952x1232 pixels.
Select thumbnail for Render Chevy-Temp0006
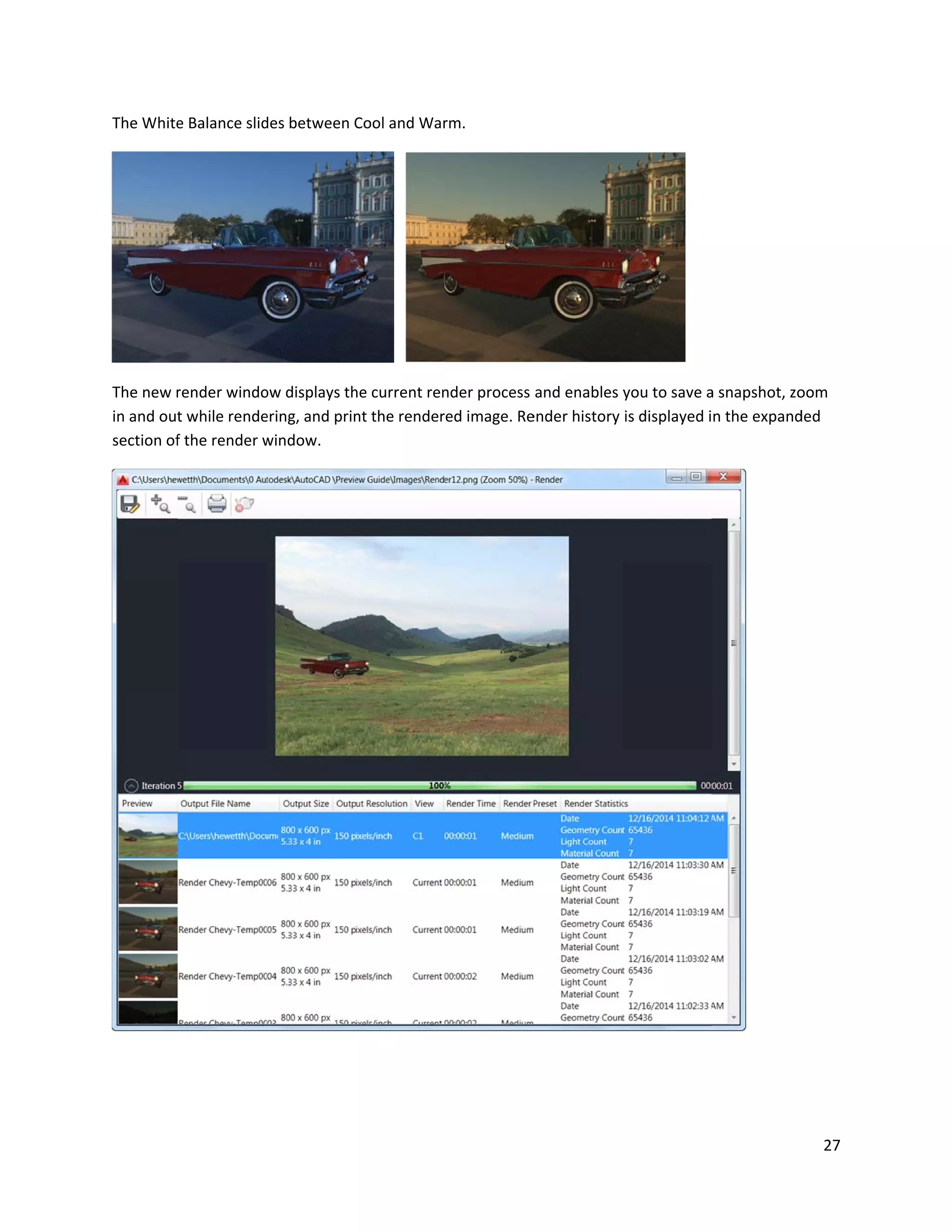pos(148,882)
